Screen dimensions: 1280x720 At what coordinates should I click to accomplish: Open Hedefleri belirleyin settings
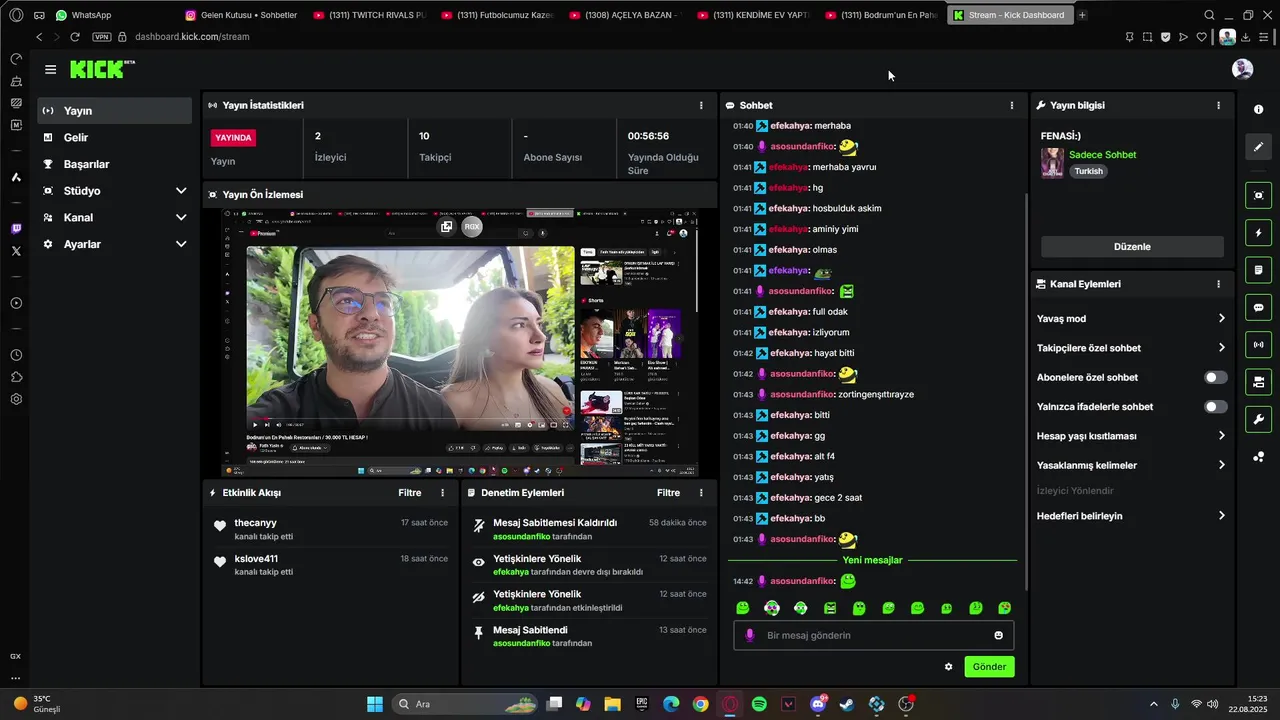point(1131,516)
